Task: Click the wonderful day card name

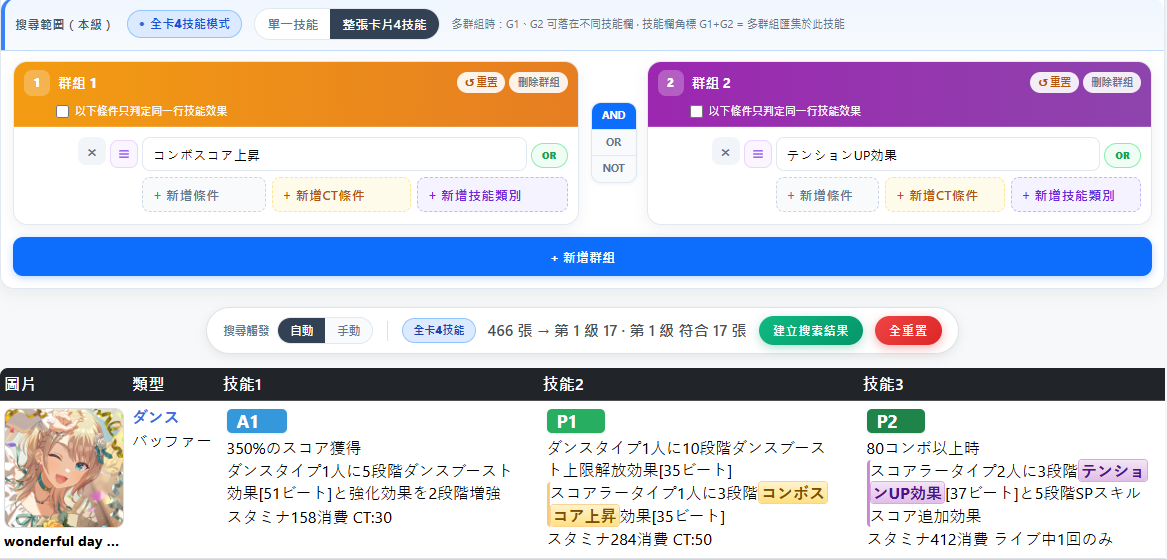Action: 62,541
